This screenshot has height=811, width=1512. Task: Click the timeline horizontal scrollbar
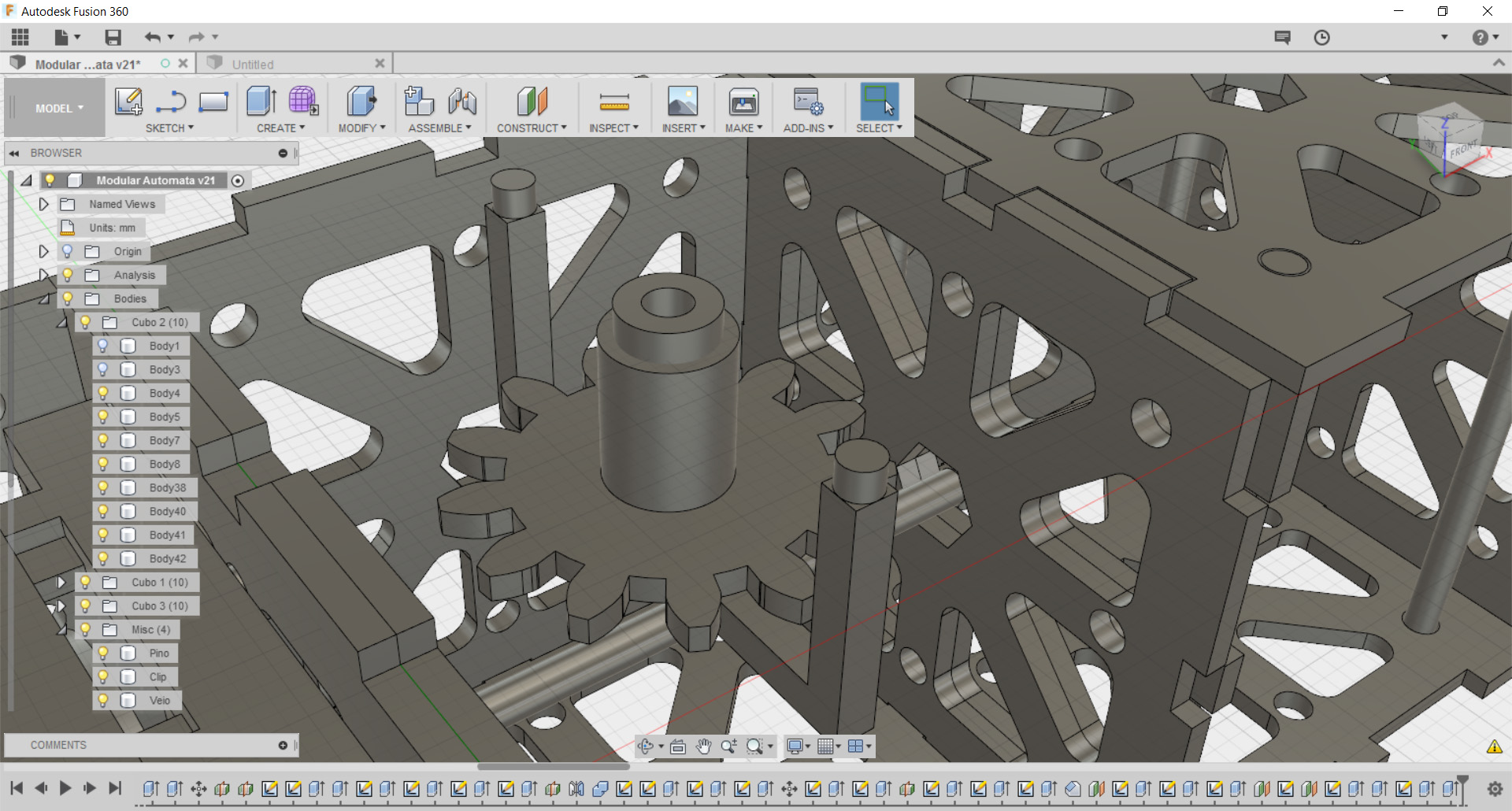click(553, 766)
